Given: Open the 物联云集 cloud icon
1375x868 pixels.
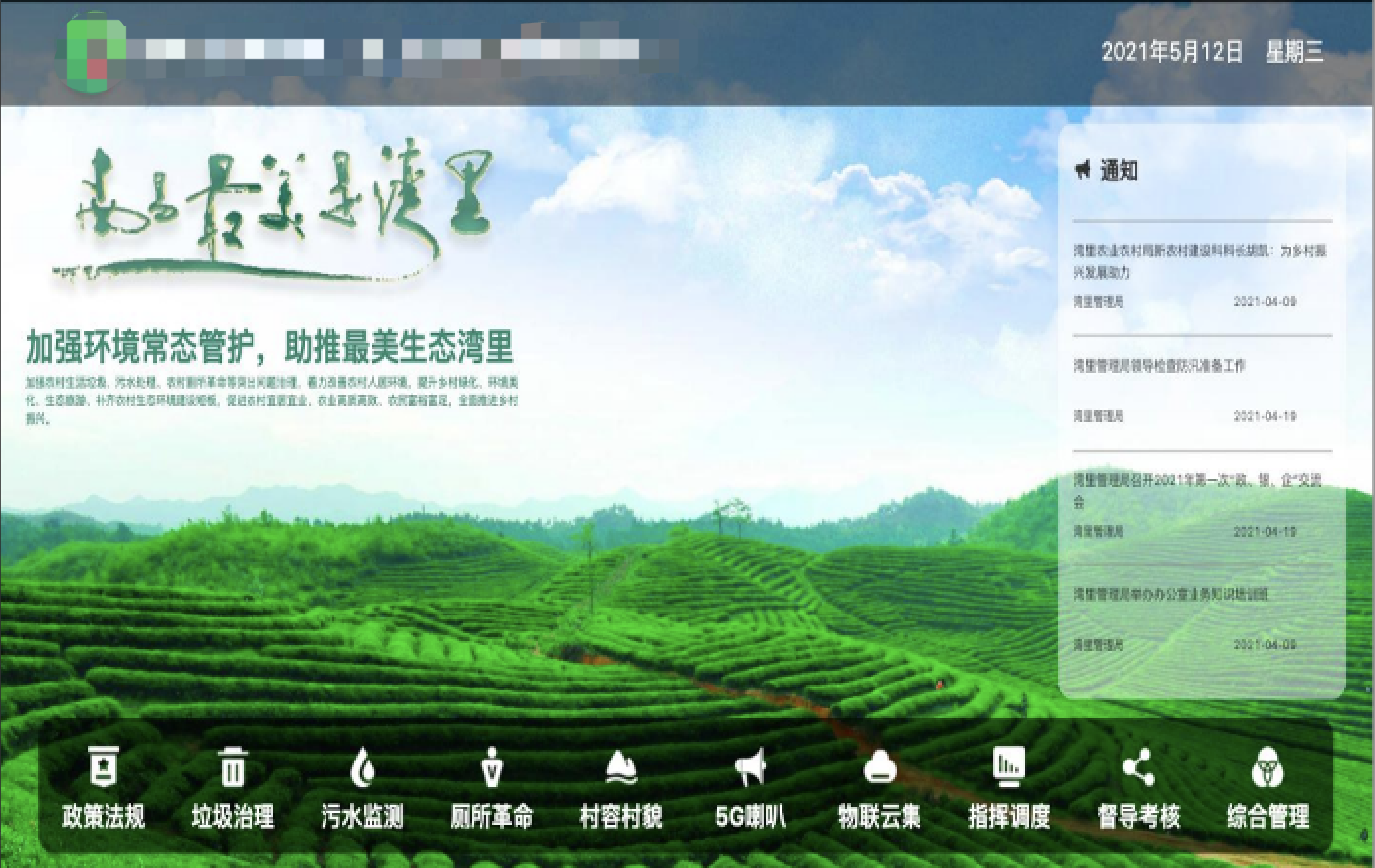Looking at the screenshot, I should 879,767.
